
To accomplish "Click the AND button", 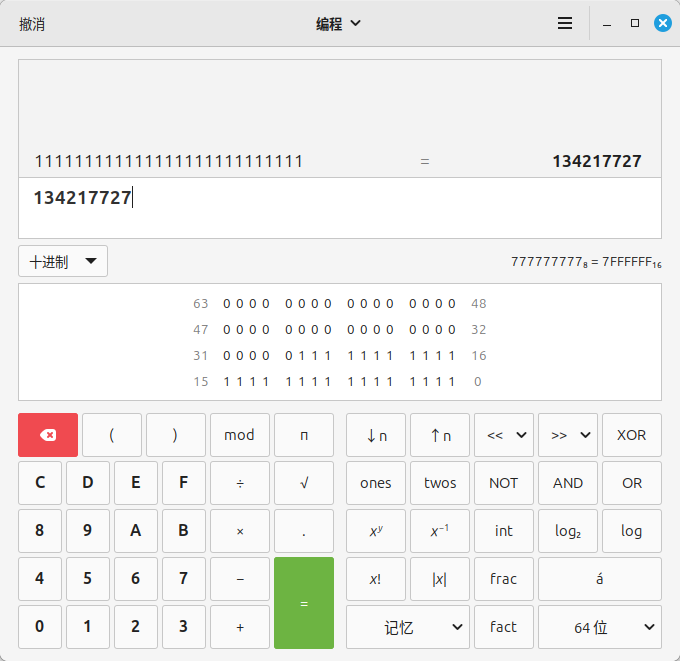I will (x=568, y=483).
